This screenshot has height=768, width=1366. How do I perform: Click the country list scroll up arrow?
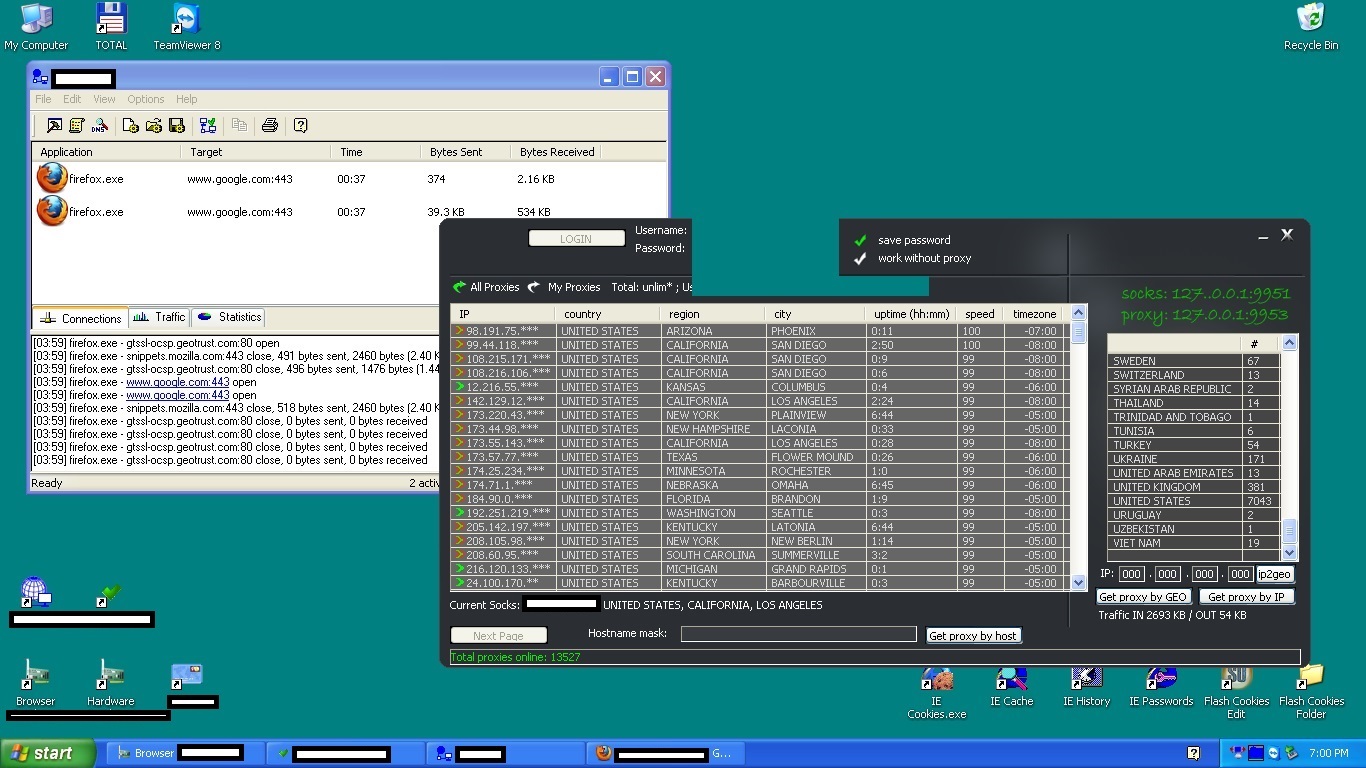[1289, 343]
